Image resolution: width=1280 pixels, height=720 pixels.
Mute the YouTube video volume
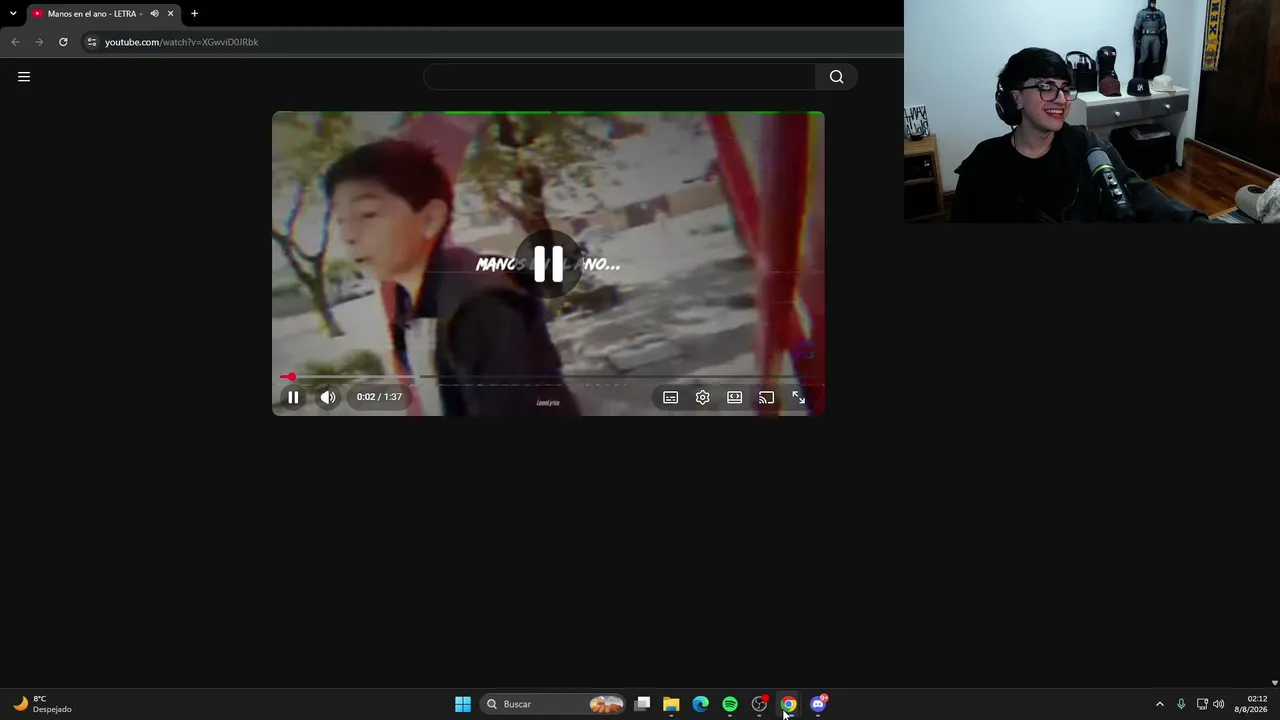[x=328, y=397]
